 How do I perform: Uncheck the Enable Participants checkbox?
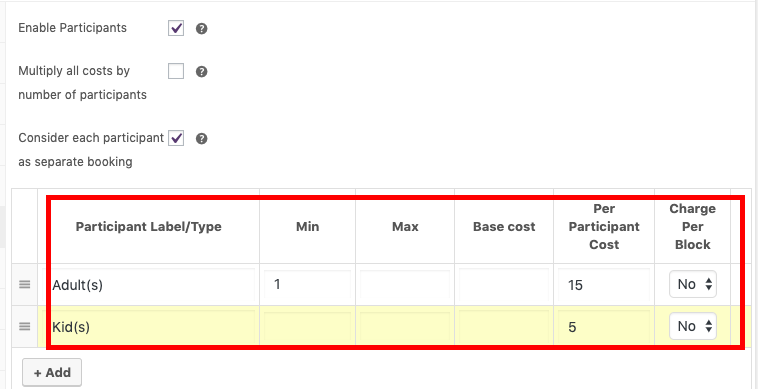[176, 28]
